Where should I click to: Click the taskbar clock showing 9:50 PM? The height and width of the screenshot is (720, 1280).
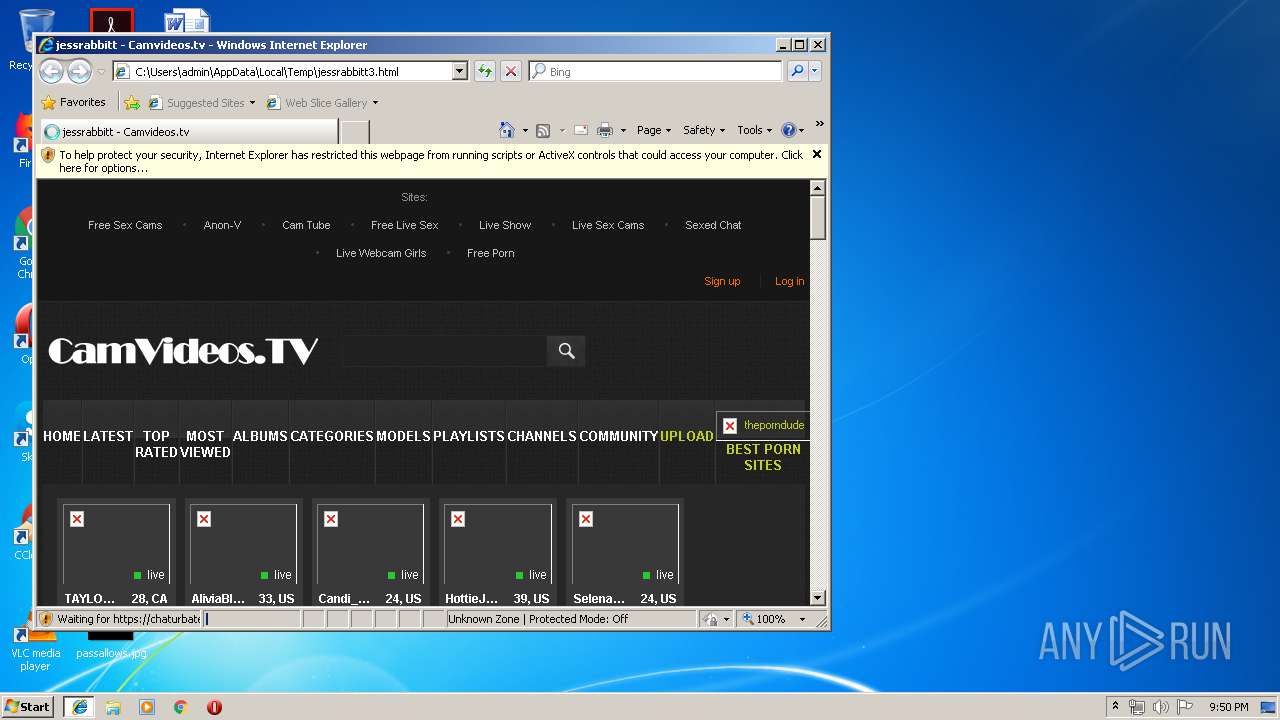[x=1228, y=707]
